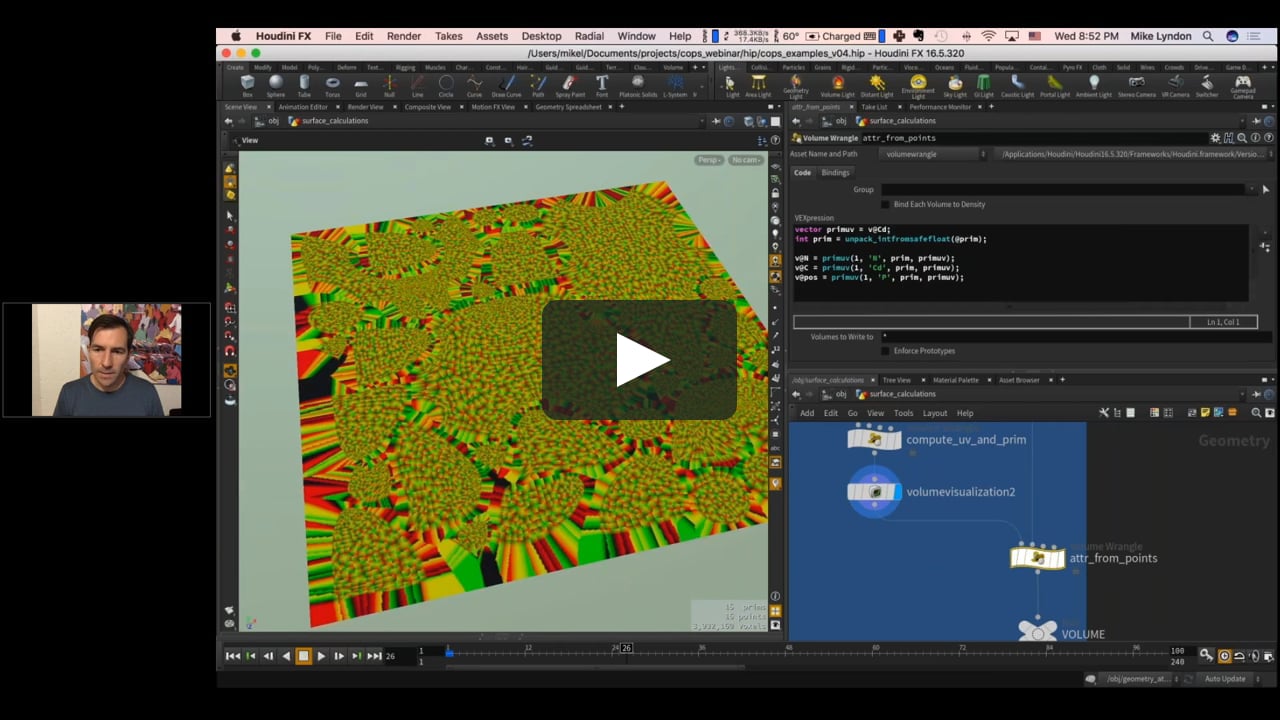Click the obj path button in Scene View
The image size is (1280, 720).
pyautogui.click(x=267, y=121)
